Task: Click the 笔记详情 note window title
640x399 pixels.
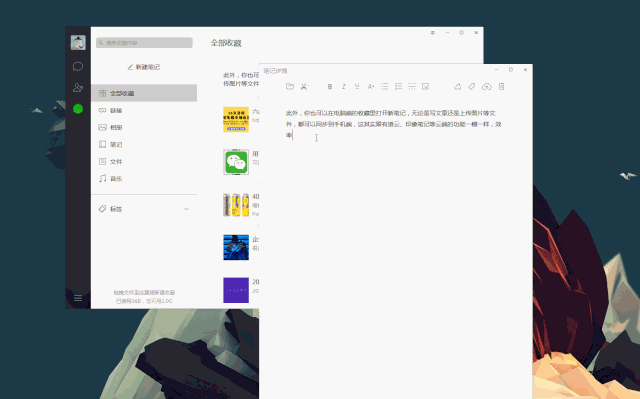Action: pos(276,71)
